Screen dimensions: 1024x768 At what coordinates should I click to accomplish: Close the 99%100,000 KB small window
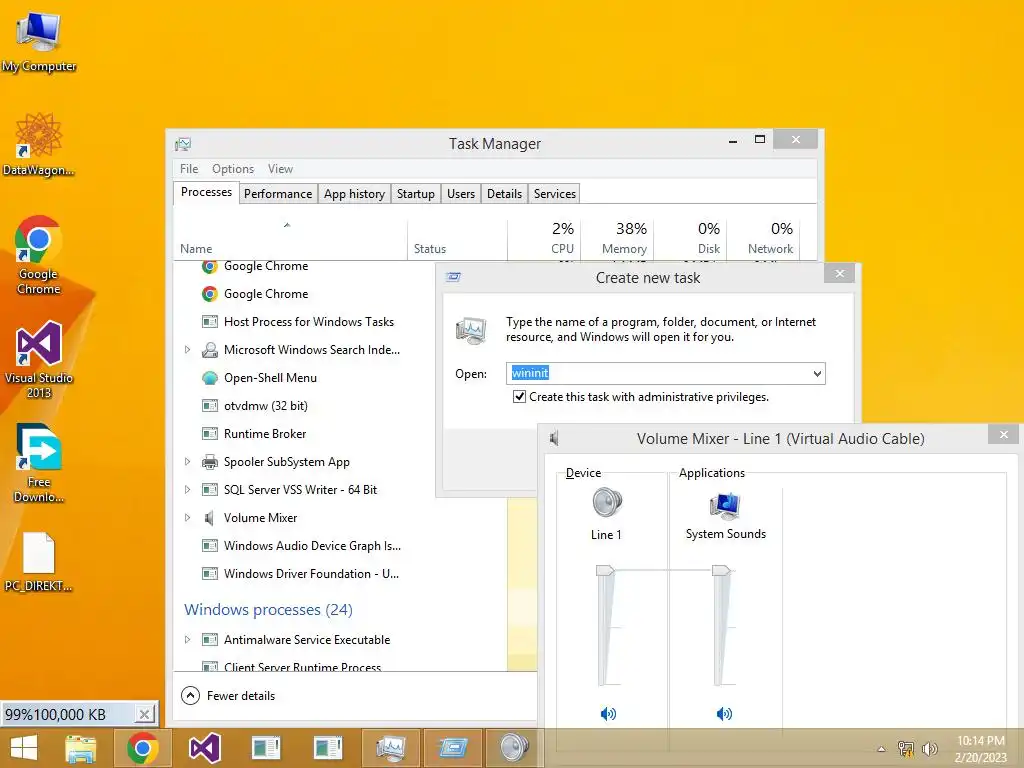tap(144, 714)
